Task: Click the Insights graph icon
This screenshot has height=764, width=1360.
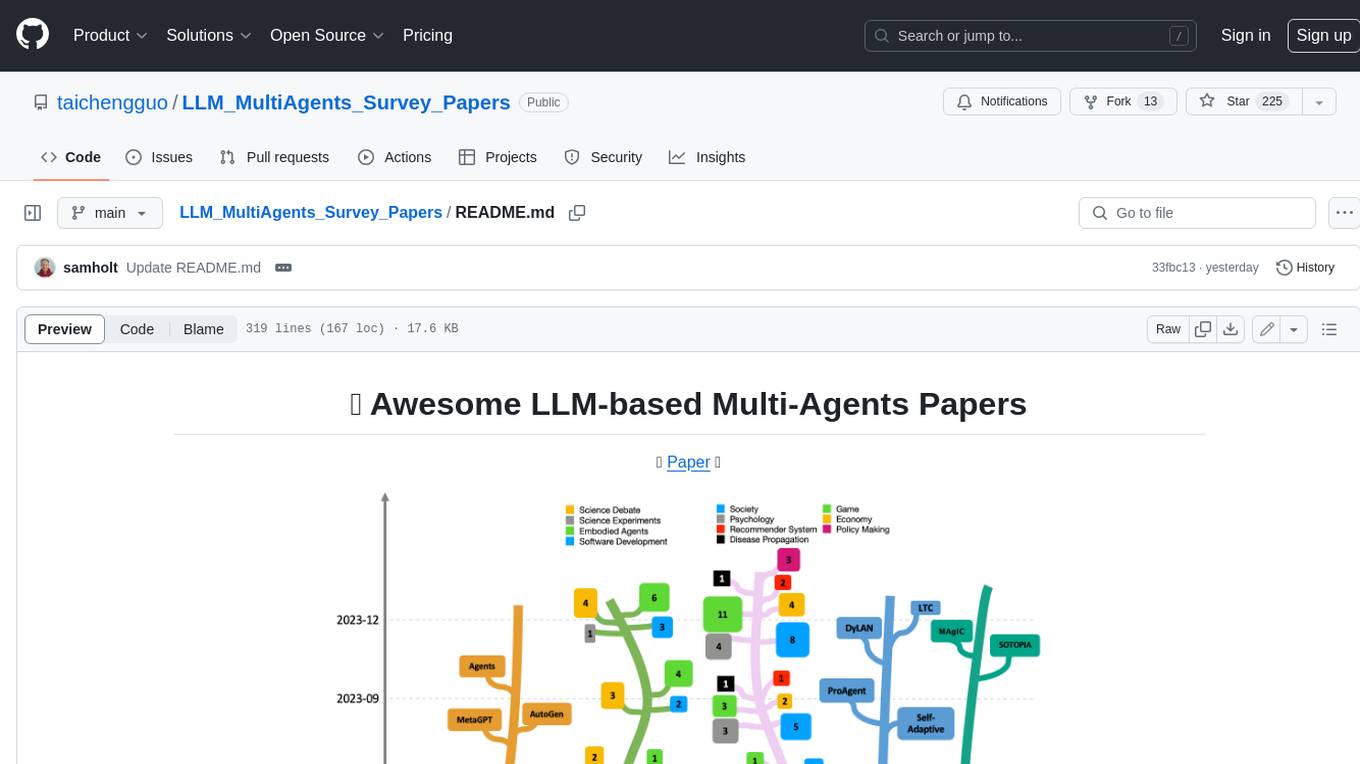Action: (x=677, y=157)
